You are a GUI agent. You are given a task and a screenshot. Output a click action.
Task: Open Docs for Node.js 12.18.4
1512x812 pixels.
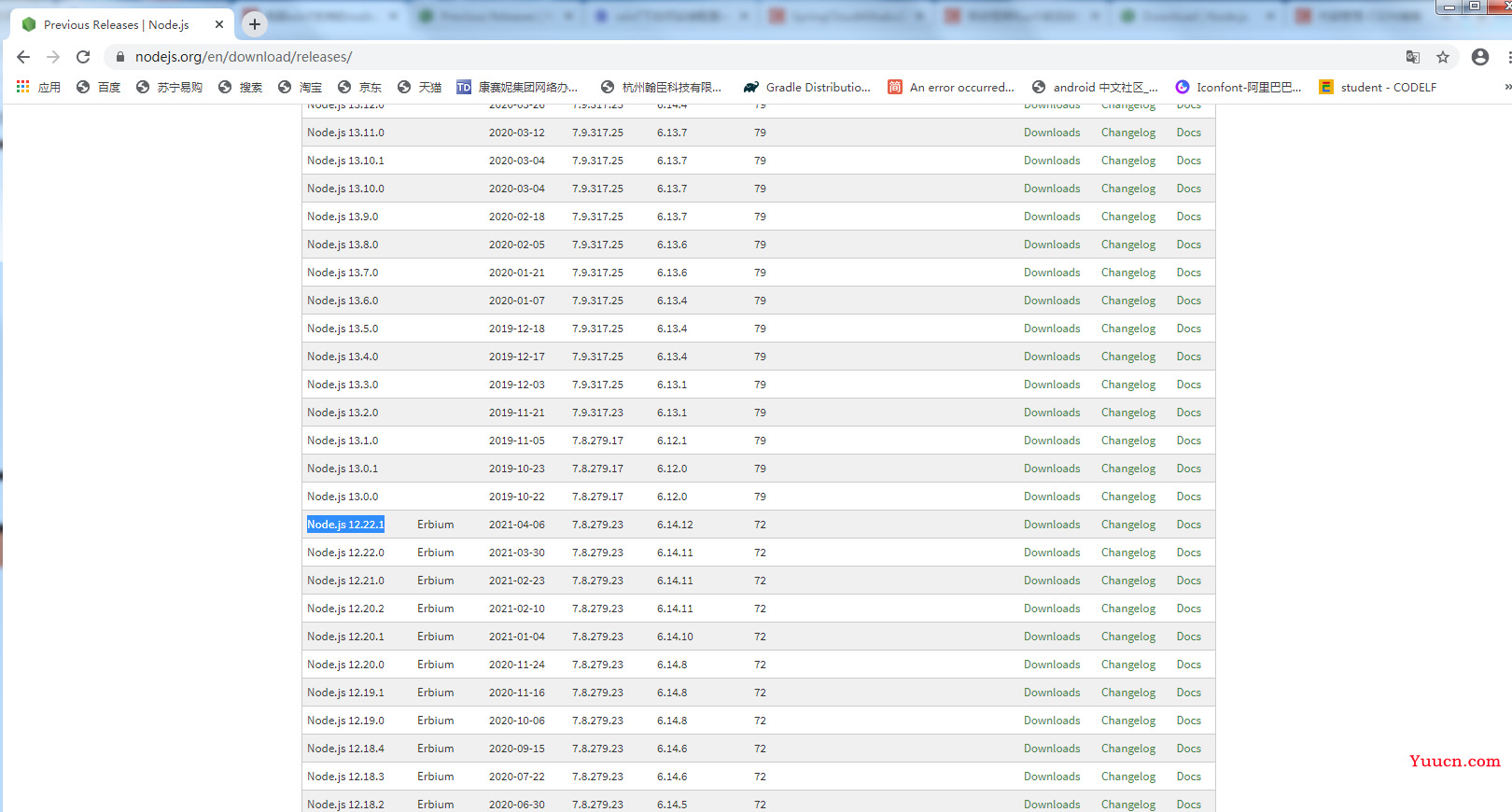(1189, 749)
